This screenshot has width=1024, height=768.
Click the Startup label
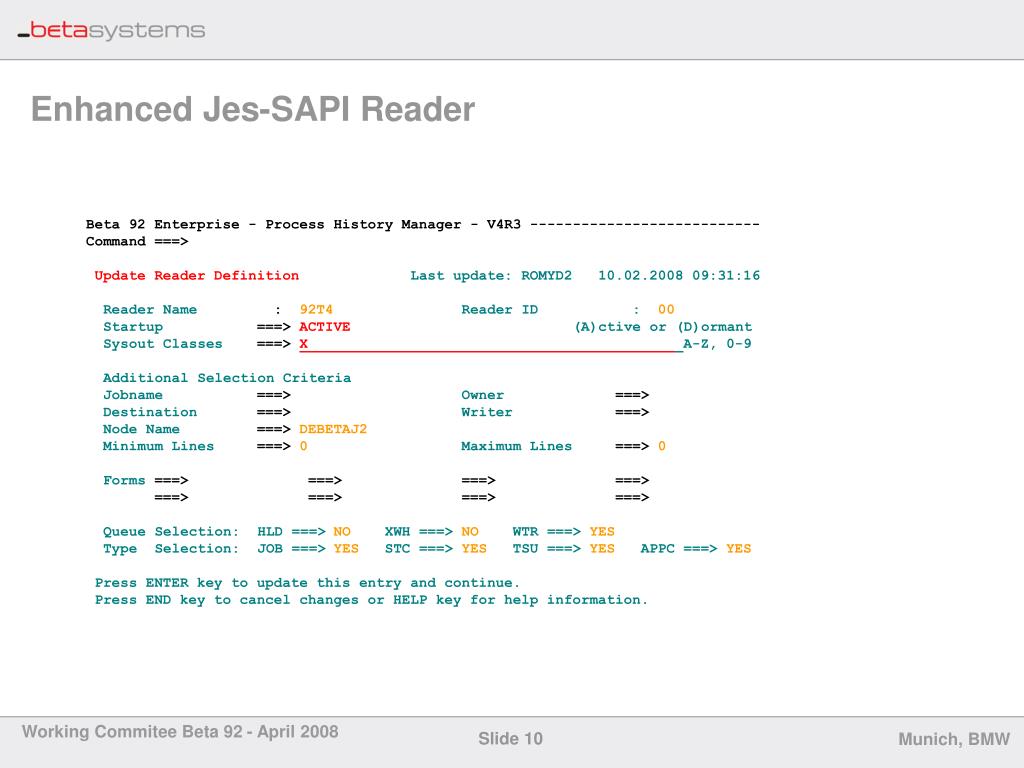[x=133, y=327]
